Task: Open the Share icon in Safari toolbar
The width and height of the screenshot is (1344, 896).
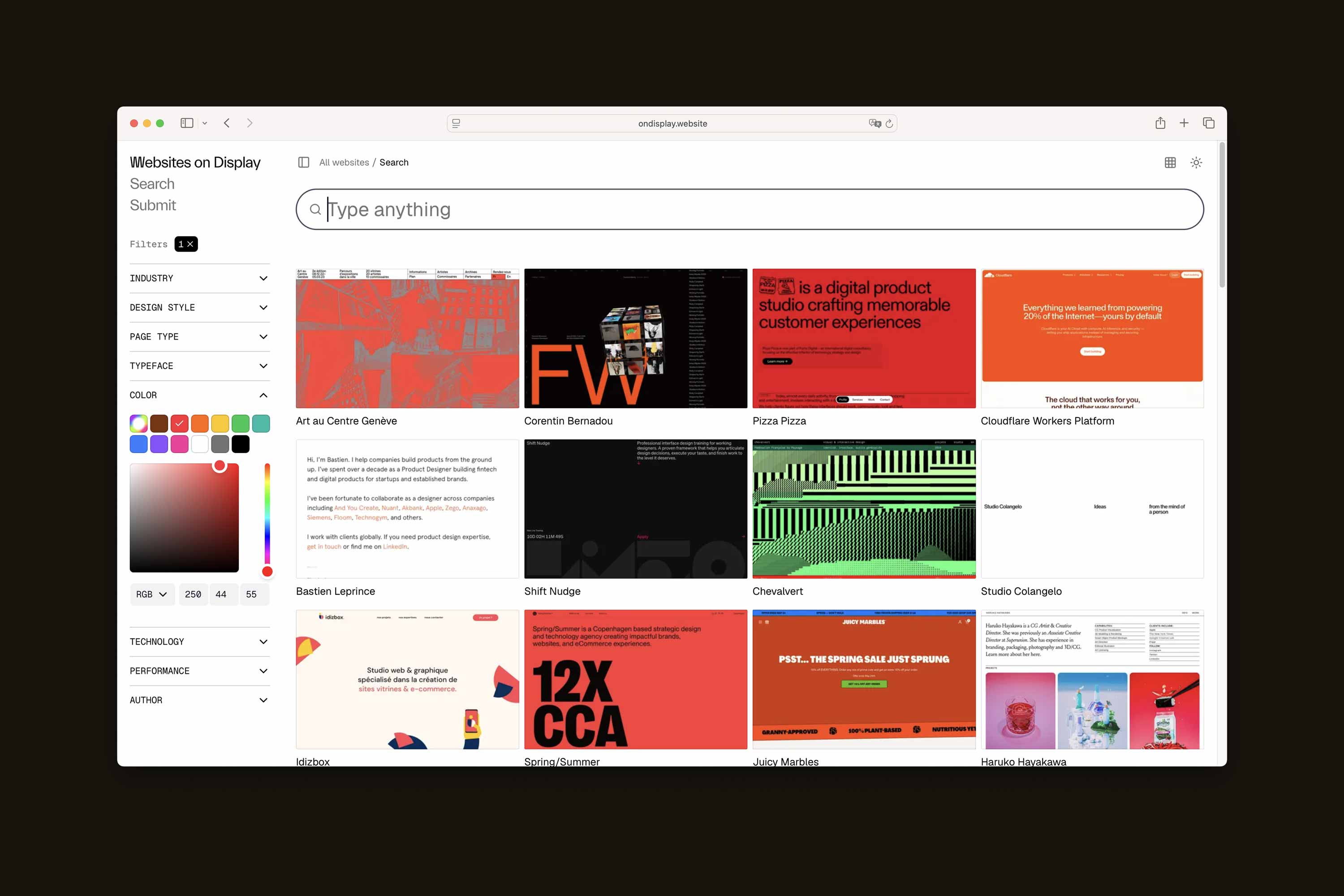Action: click(x=1160, y=123)
